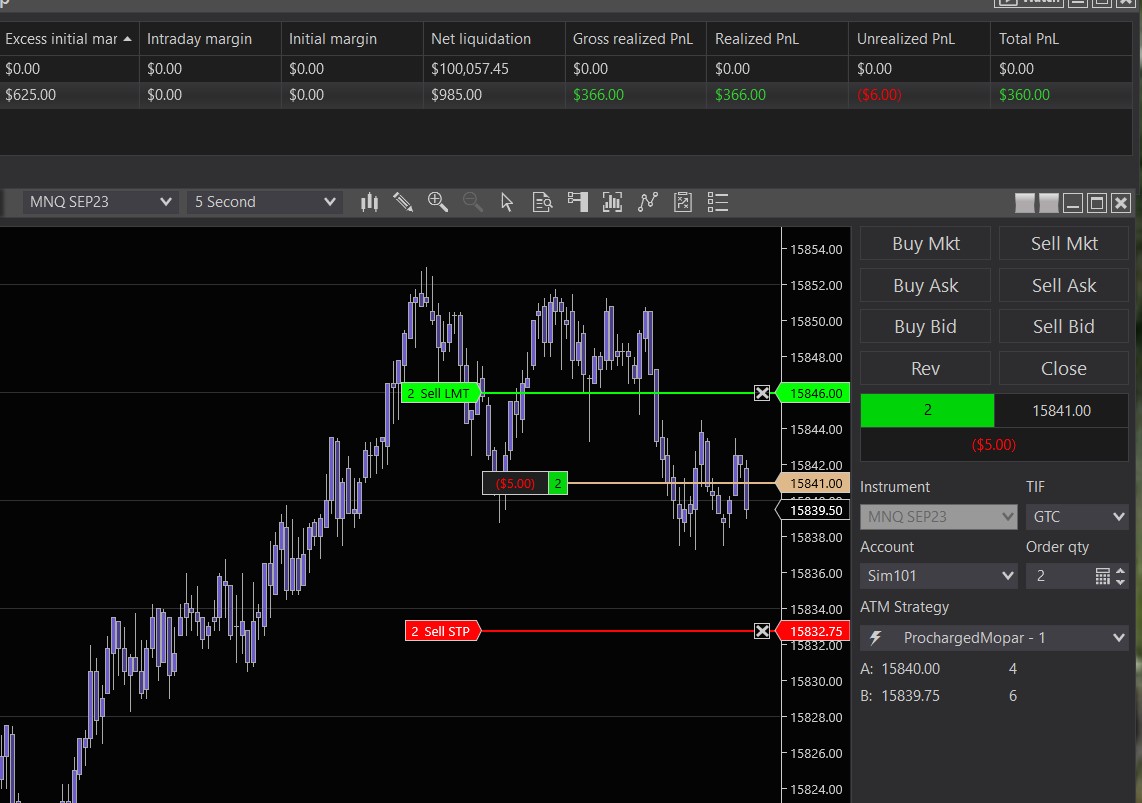This screenshot has width=1142, height=803.
Task: Open the TIF dropdown showing GTC
Action: tap(1076, 517)
